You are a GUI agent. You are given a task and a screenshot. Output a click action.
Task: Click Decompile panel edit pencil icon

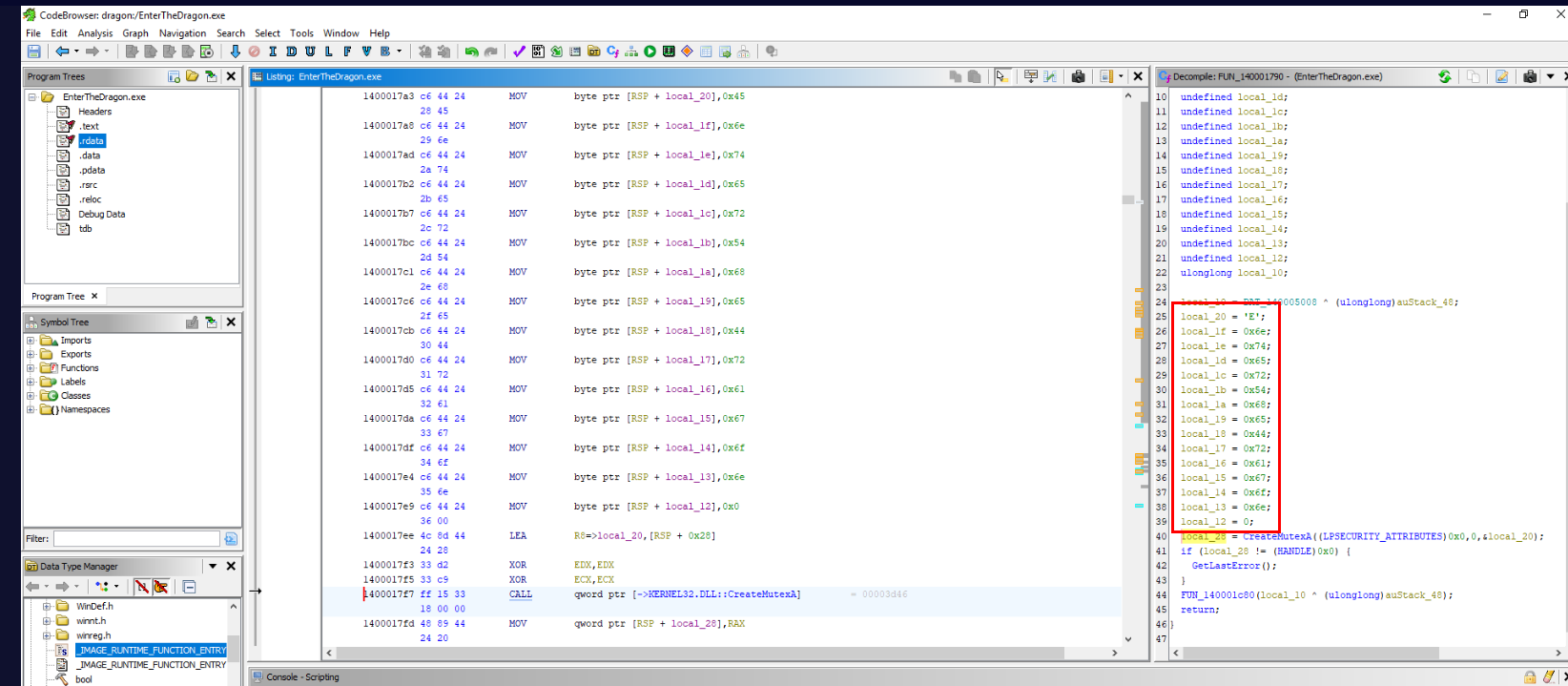coord(1501,76)
